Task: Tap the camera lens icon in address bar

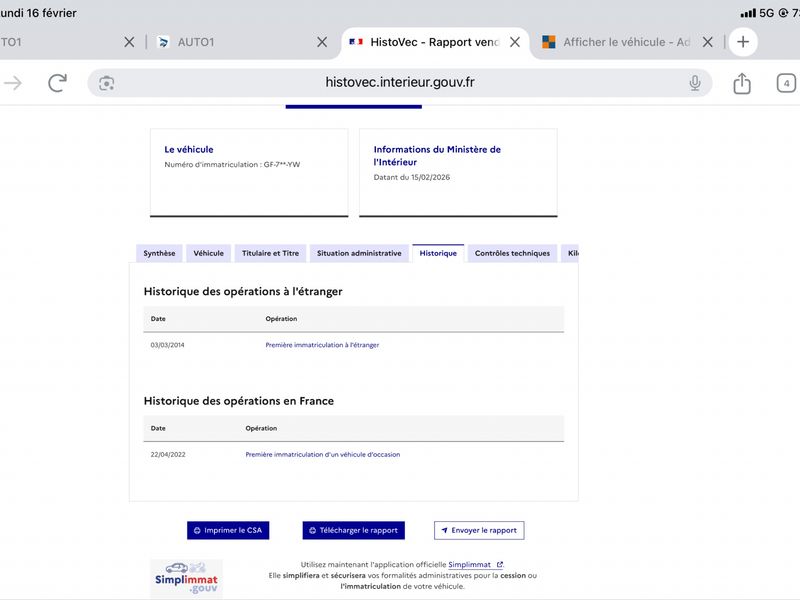Action: click(107, 83)
